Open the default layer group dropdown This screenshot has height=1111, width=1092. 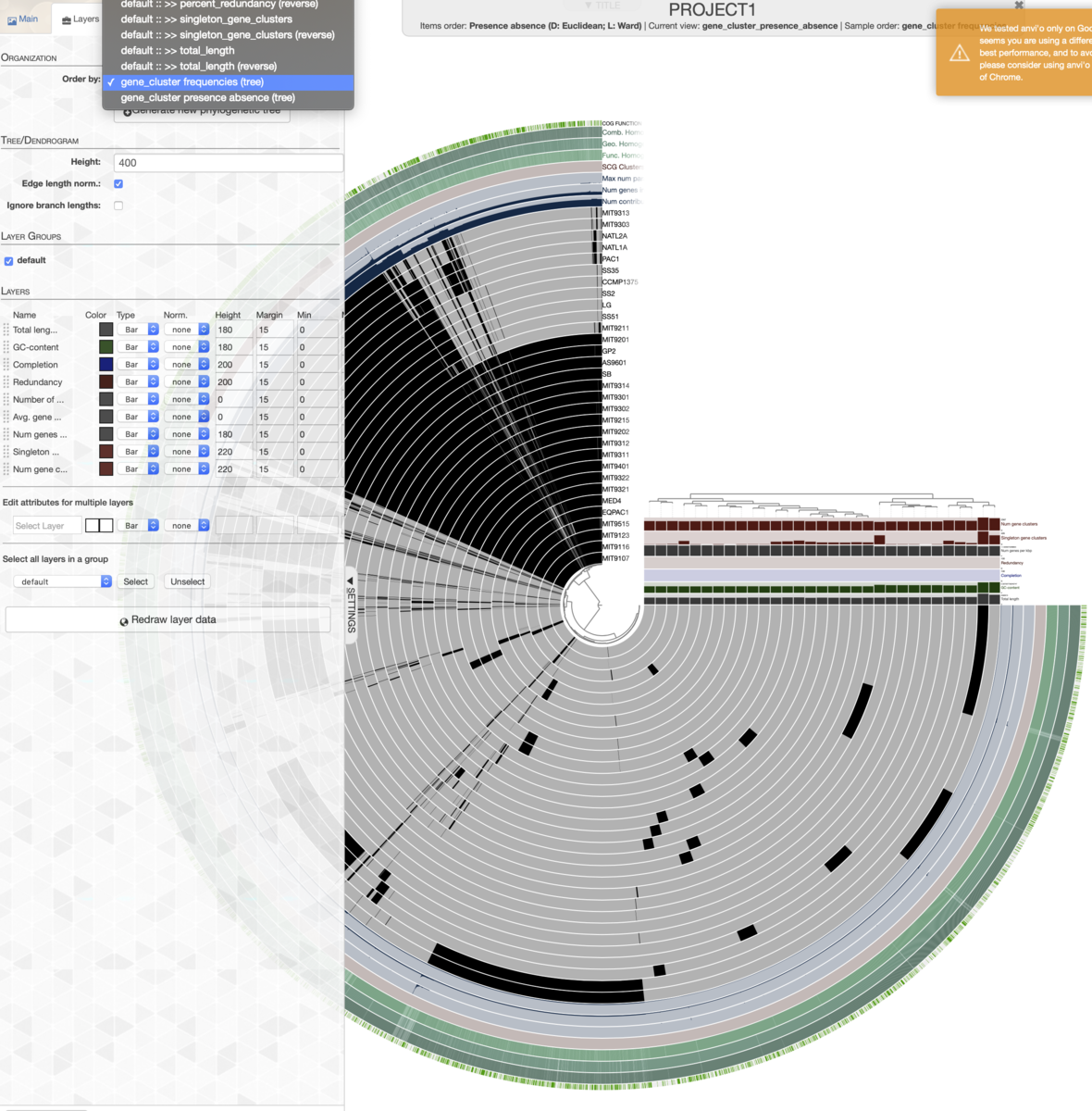point(62,581)
